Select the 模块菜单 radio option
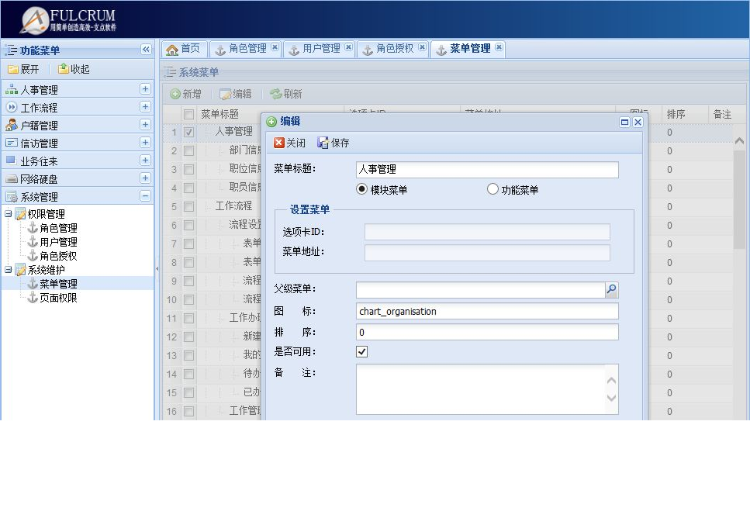 (362, 189)
